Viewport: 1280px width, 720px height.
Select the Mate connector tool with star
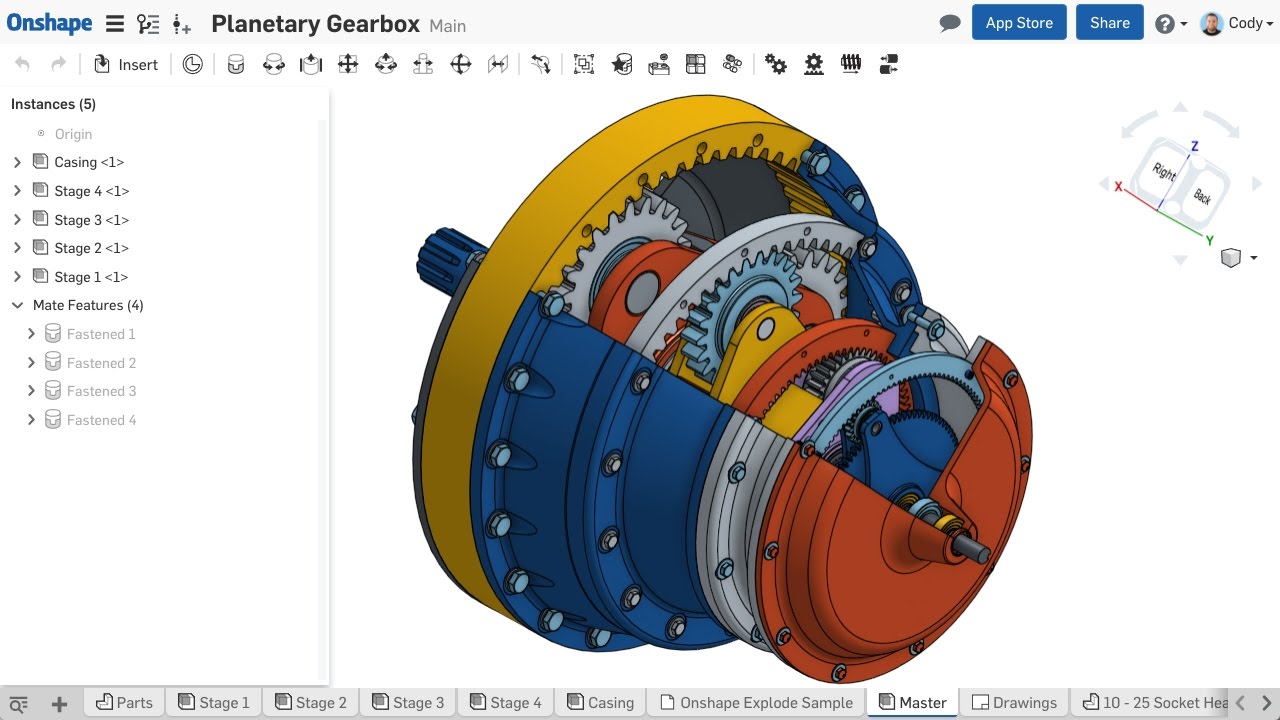[x=621, y=64]
